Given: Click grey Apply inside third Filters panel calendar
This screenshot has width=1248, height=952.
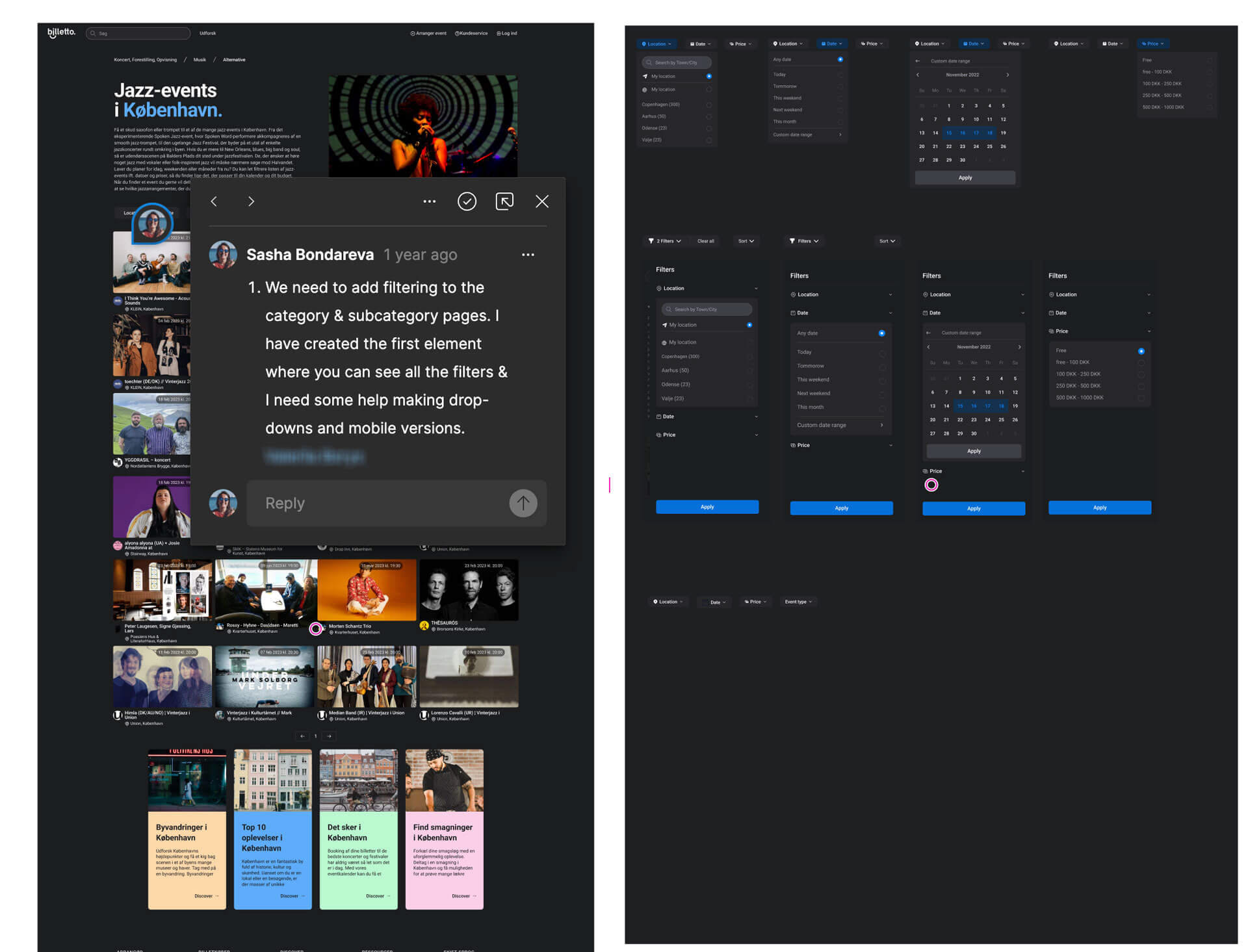Looking at the screenshot, I should (x=974, y=451).
